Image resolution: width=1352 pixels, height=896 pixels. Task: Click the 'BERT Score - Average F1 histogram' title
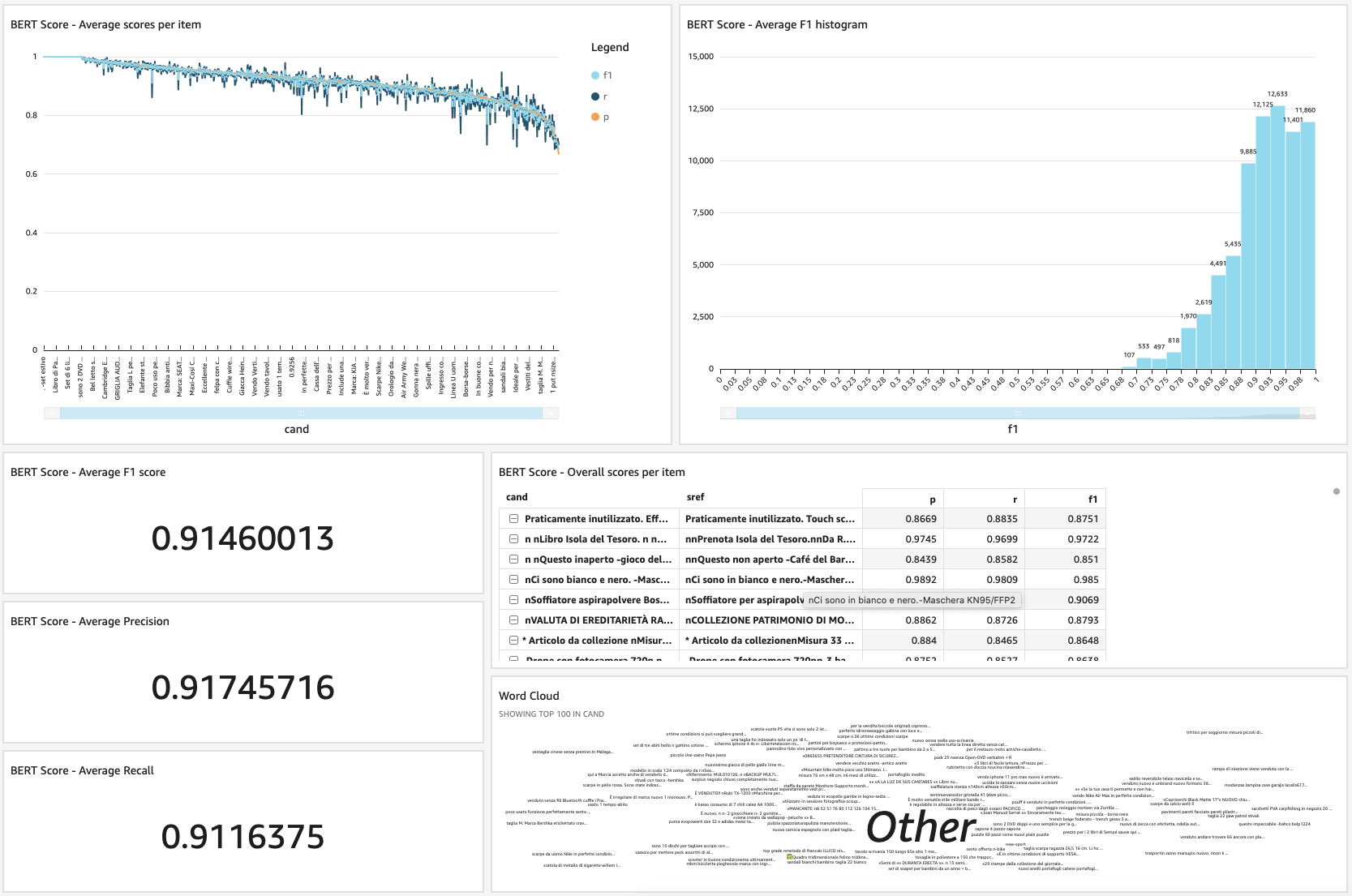coord(777,25)
